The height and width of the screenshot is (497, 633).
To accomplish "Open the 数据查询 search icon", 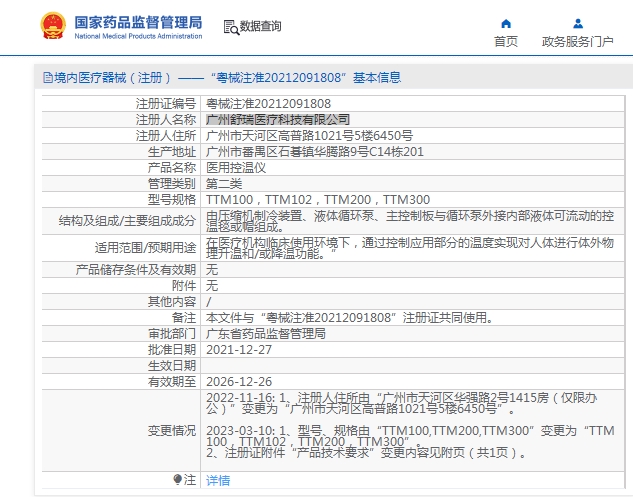I will click(231, 27).
